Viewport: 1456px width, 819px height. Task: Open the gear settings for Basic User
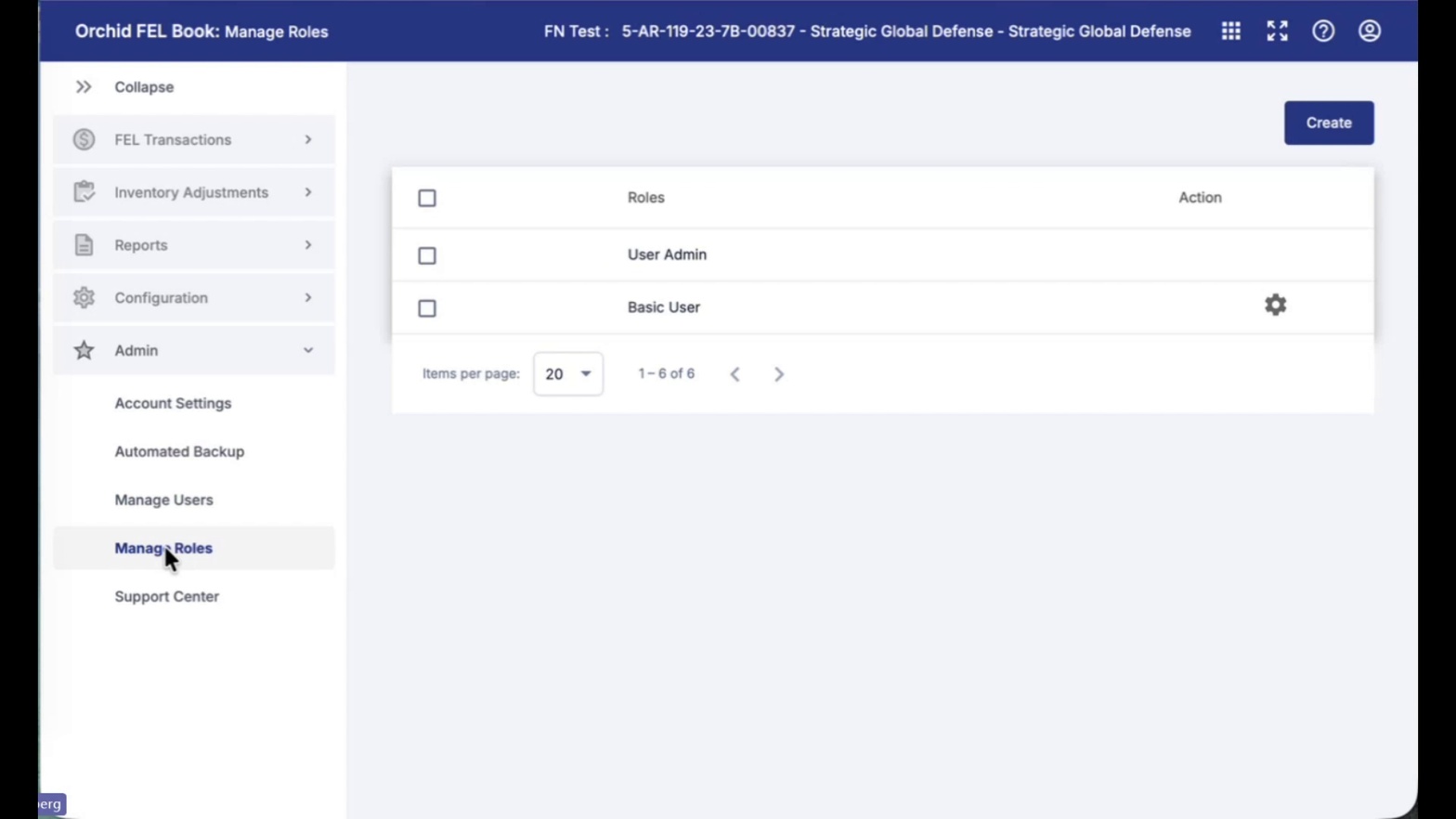(x=1276, y=305)
